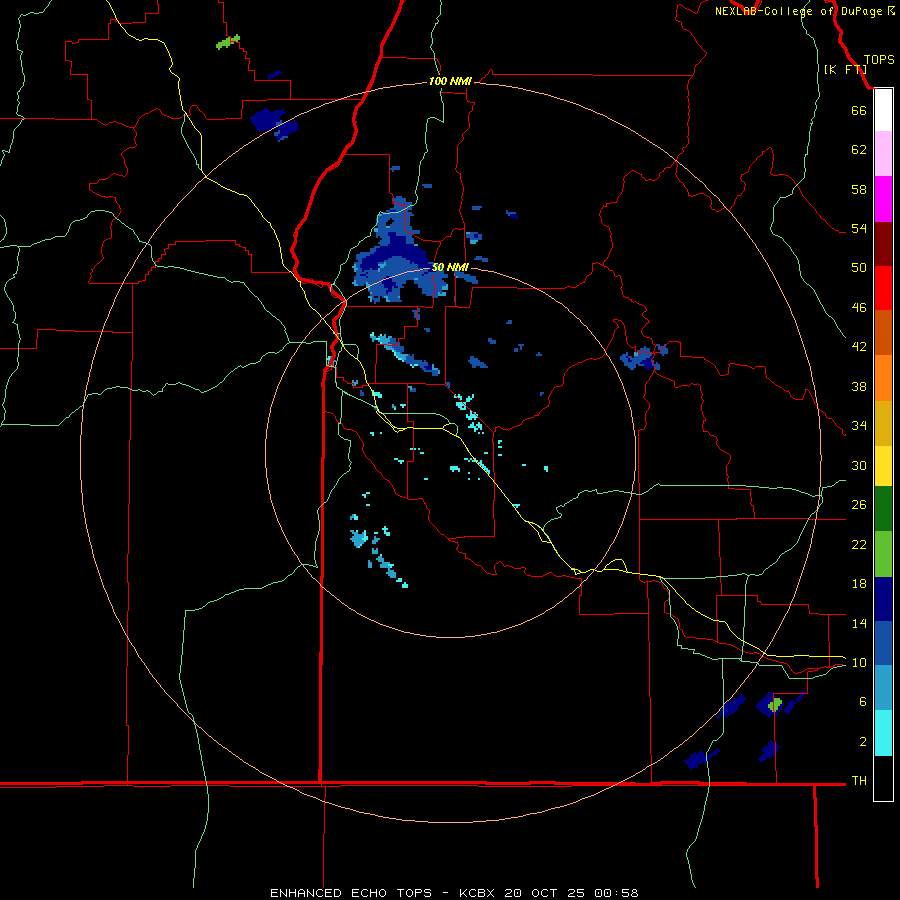
Task: Click the cyan legend swatch
Action: tap(883, 733)
